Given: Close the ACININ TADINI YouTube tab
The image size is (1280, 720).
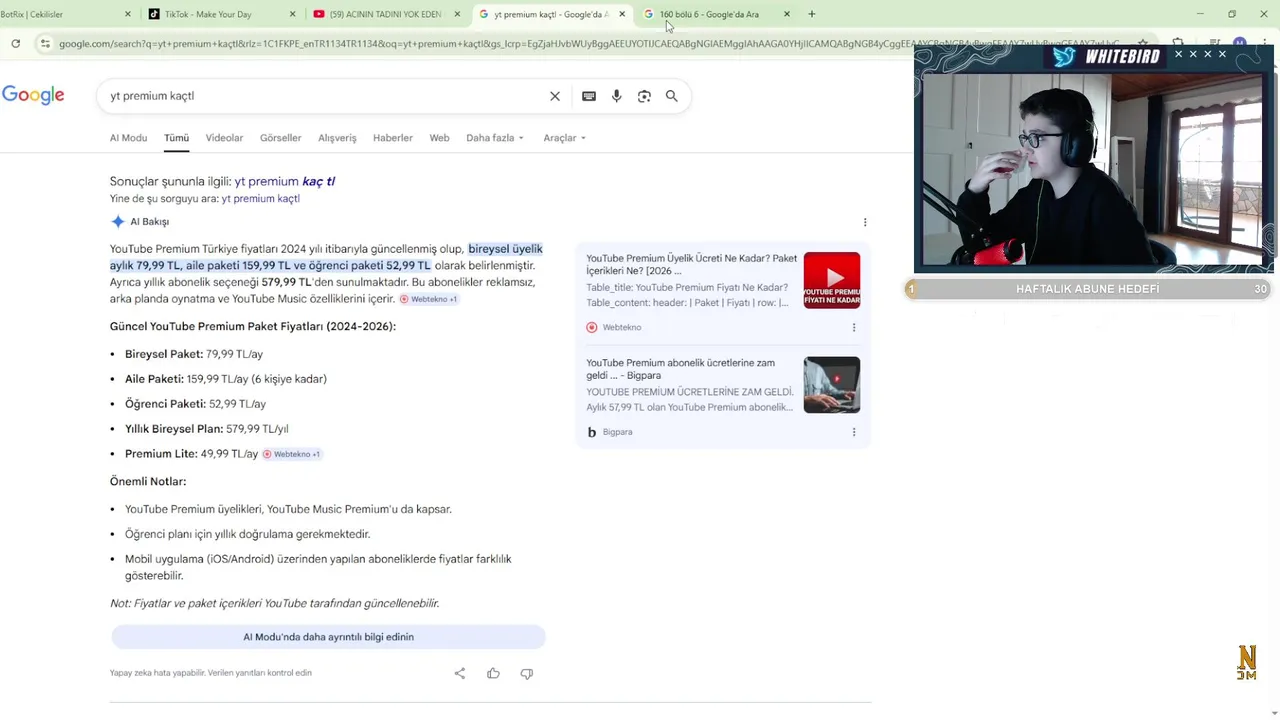Looking at the screenshot, I should point(457,14).
